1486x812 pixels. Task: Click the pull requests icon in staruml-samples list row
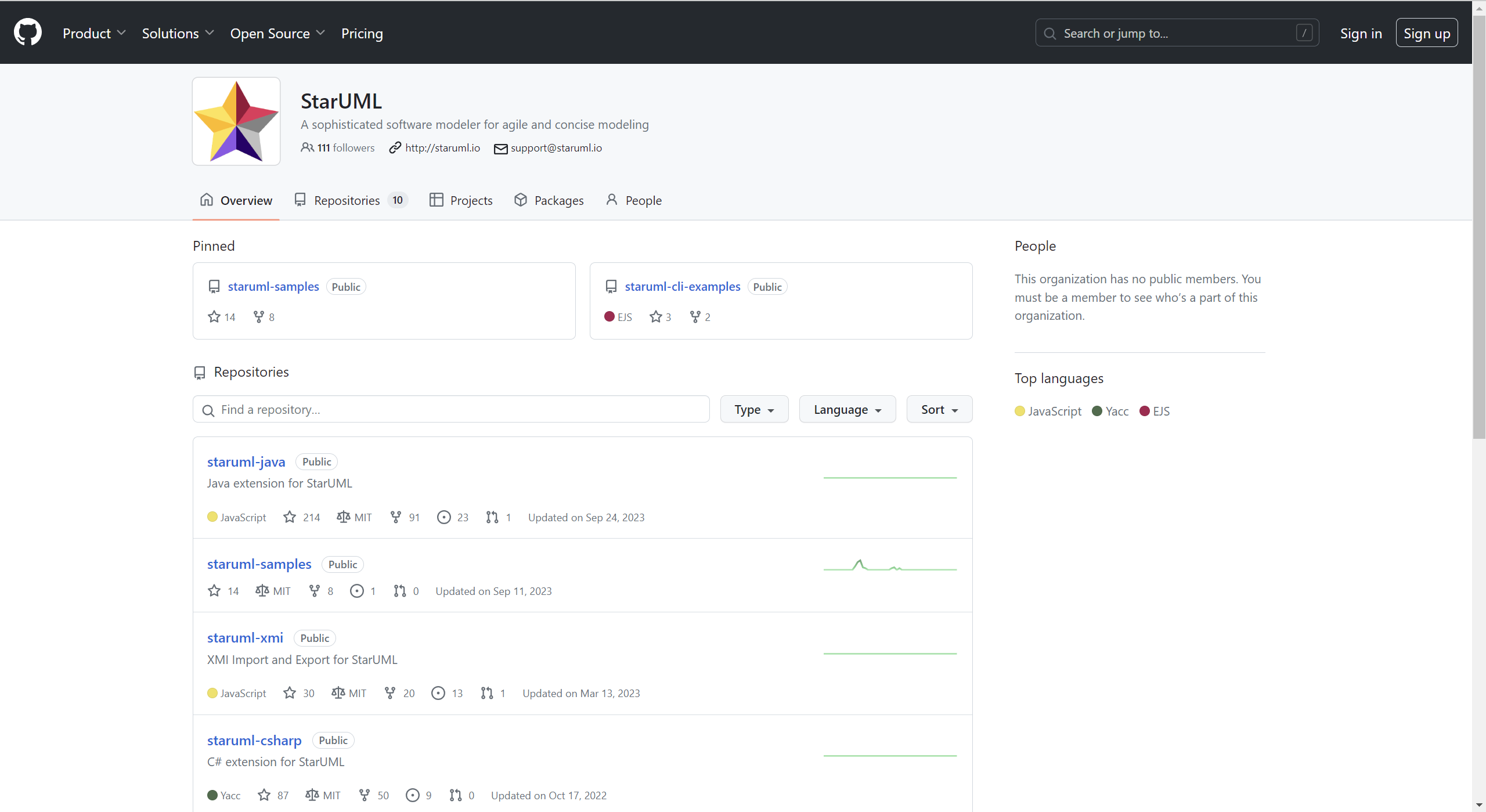pyautogui.click(x=400, y=591)
